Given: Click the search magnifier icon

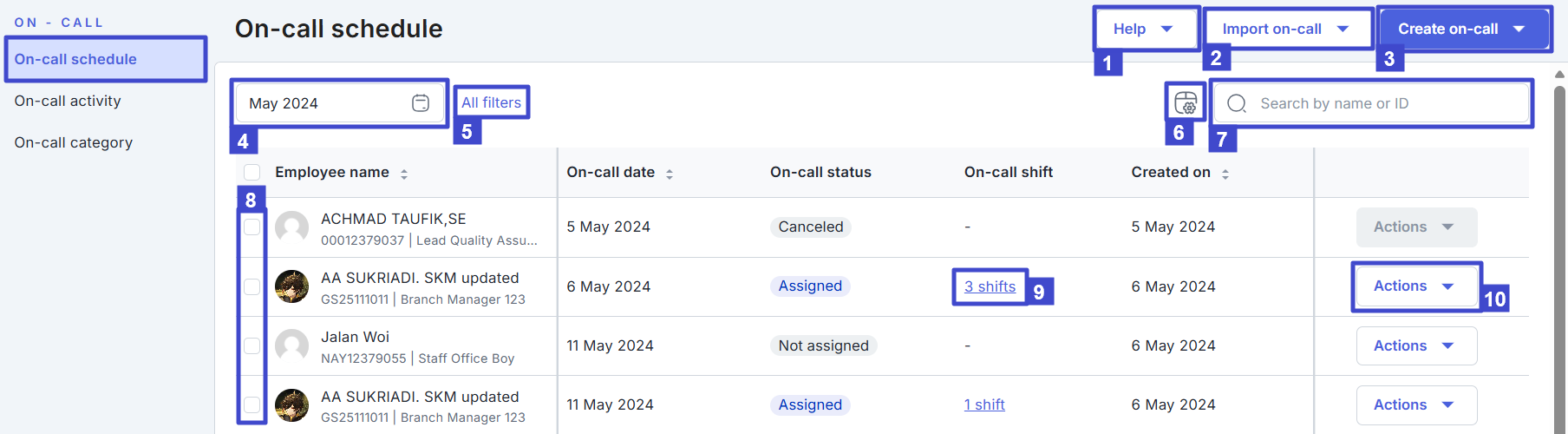Looking at the screenshot, I should [1237, 103].
